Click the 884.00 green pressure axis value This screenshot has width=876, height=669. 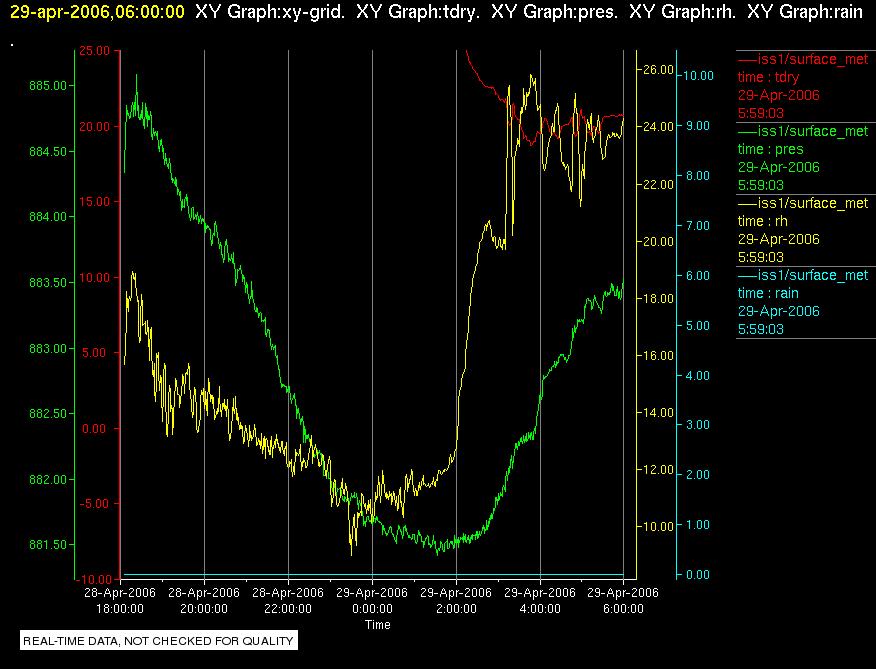[x=48, y=217]
